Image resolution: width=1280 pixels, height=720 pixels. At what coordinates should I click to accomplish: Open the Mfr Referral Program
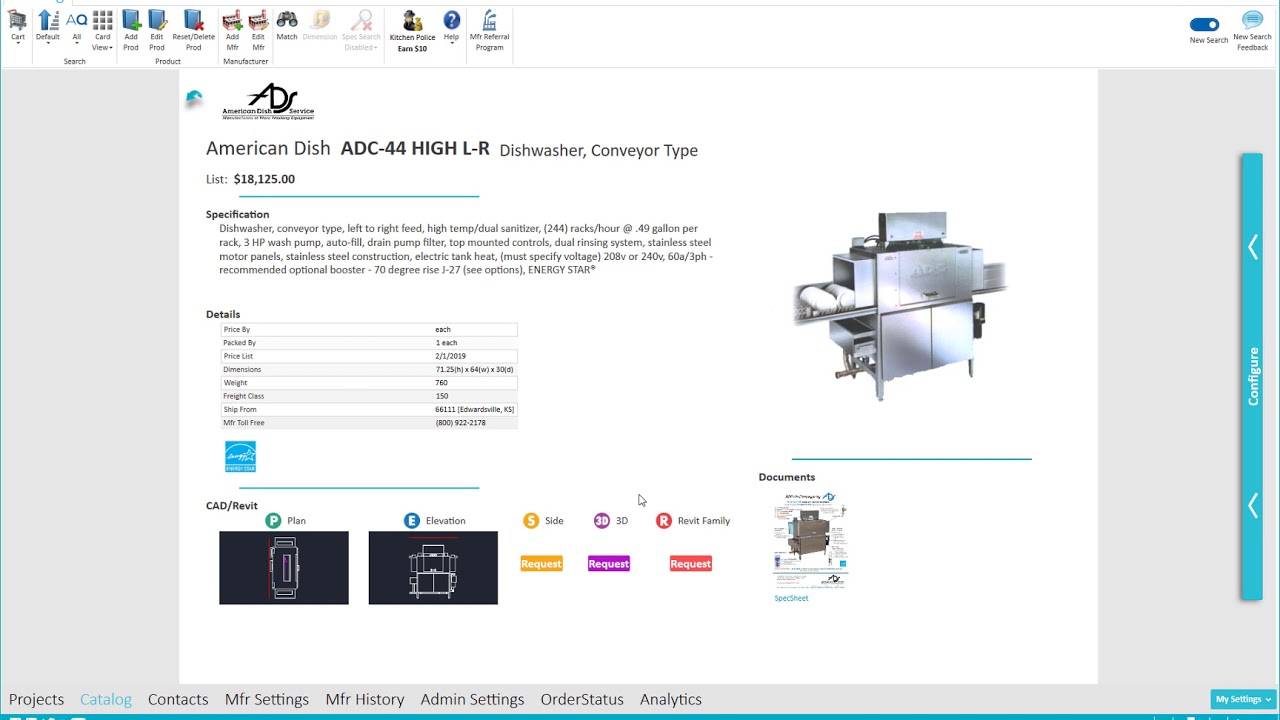(489, 31)
